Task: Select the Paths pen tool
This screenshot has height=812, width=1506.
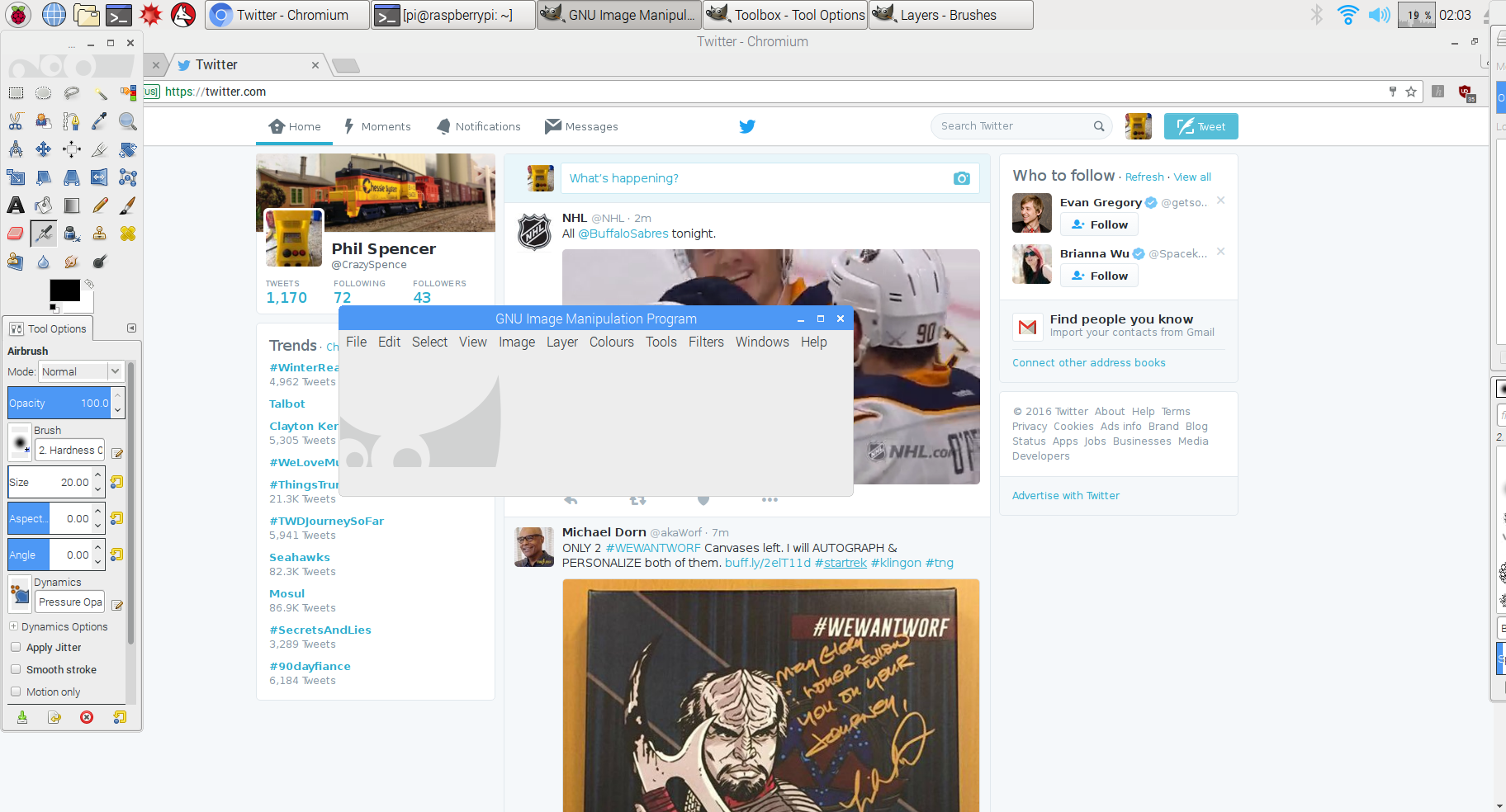Action: [x=72, y=121]
